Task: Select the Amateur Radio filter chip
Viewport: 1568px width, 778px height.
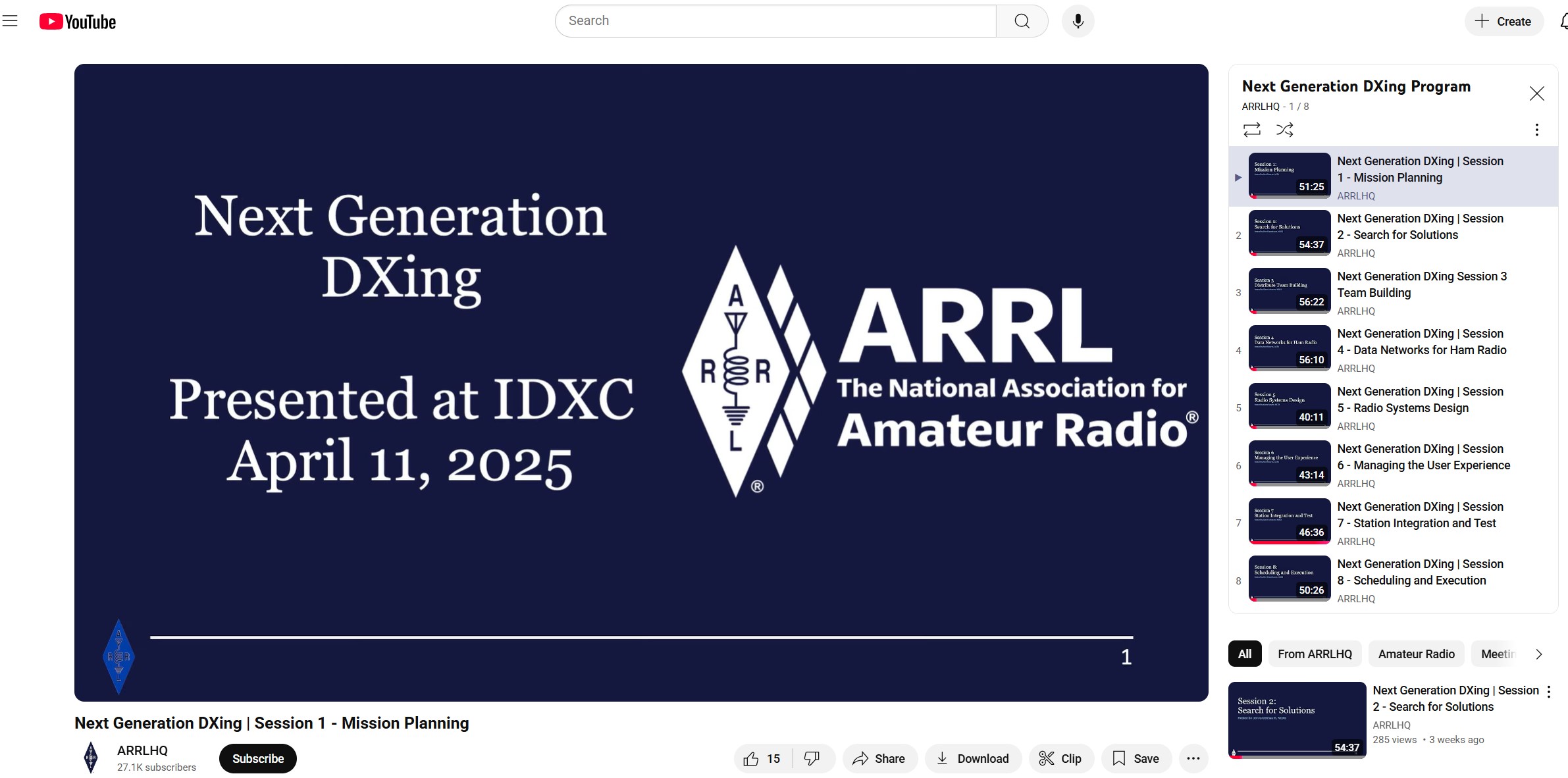Action: pyautogui.click(x=1416, y=654)
